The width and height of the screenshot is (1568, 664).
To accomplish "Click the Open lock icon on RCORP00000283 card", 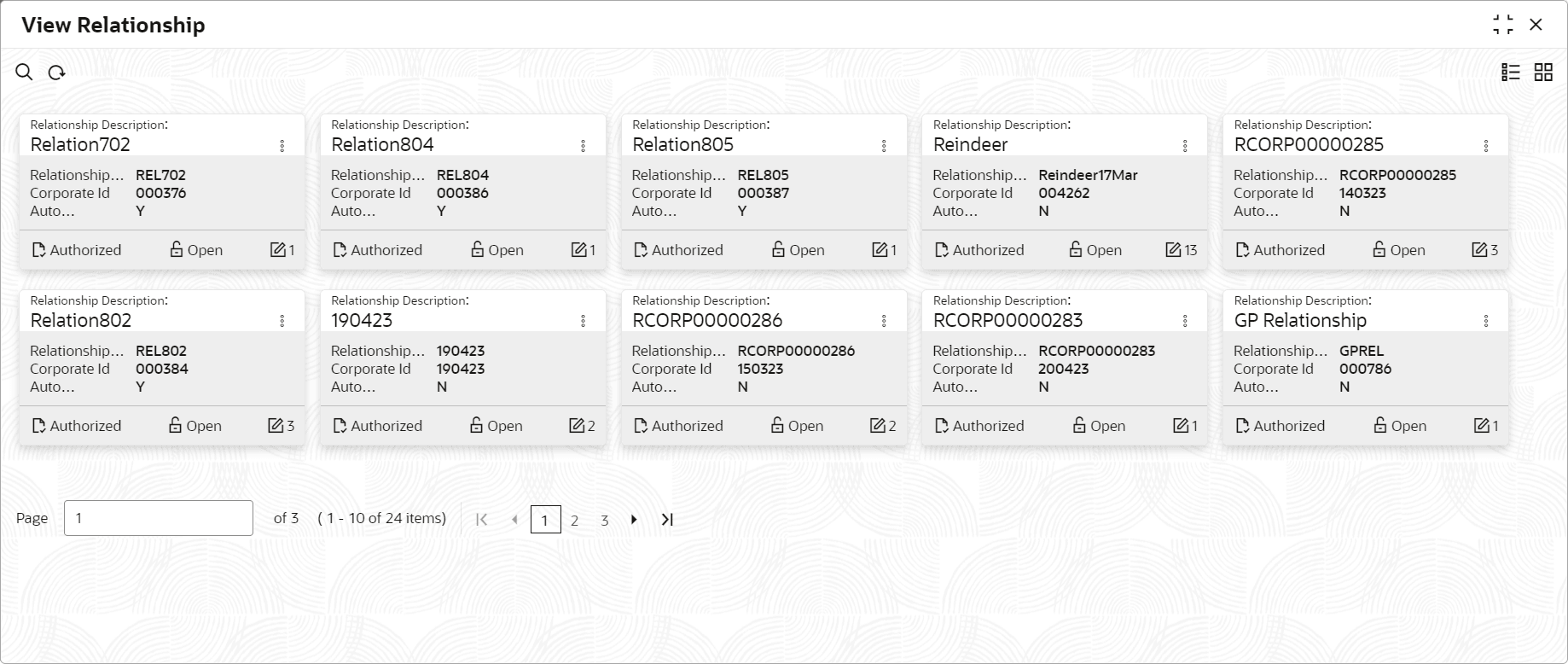I will tap(1079, 426).
